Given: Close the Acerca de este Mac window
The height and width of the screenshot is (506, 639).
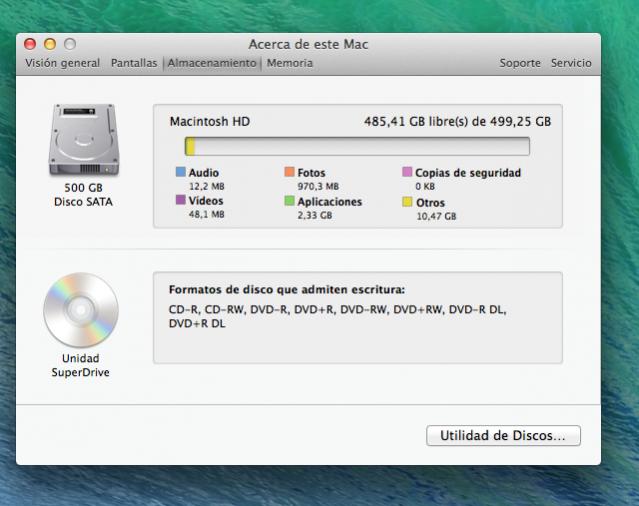Looking at the screenshot, I should click(30, 44).
